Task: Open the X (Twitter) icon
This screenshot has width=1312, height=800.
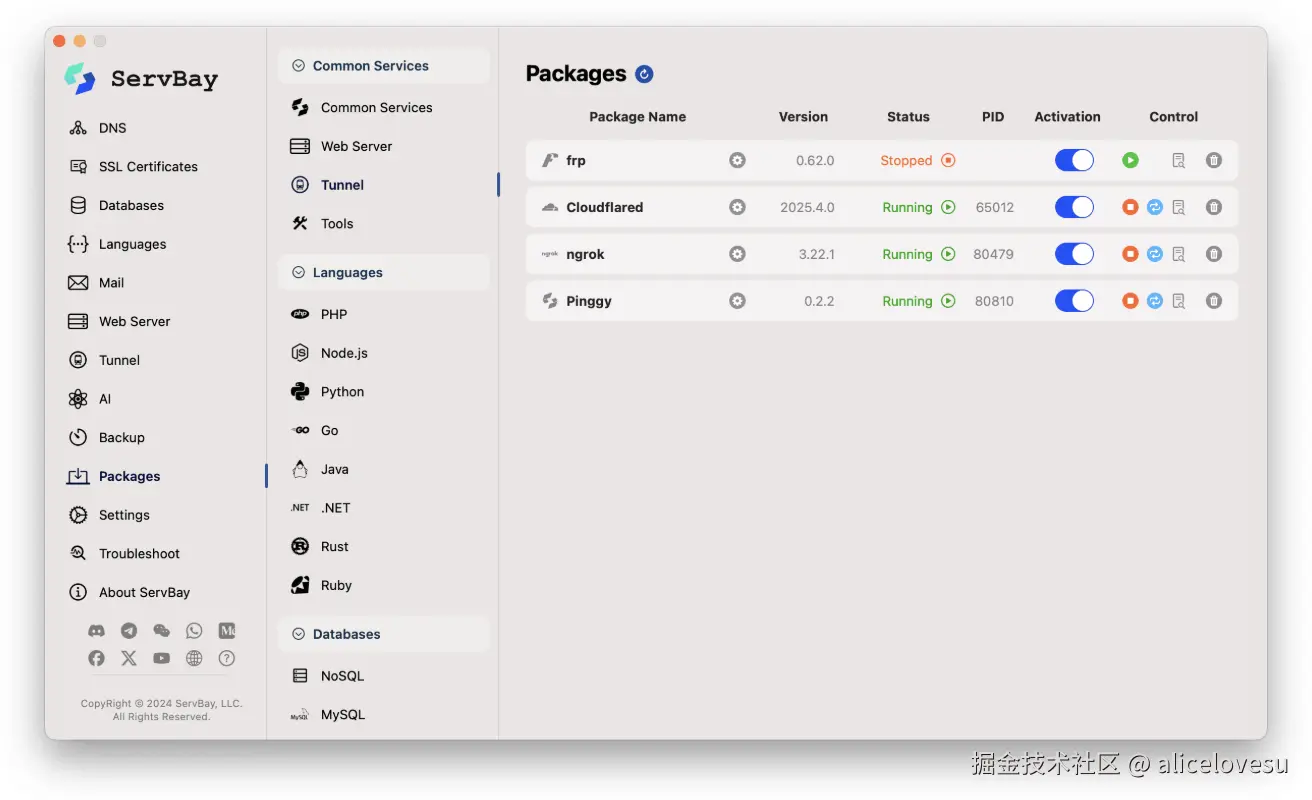Action: point(129,658)
